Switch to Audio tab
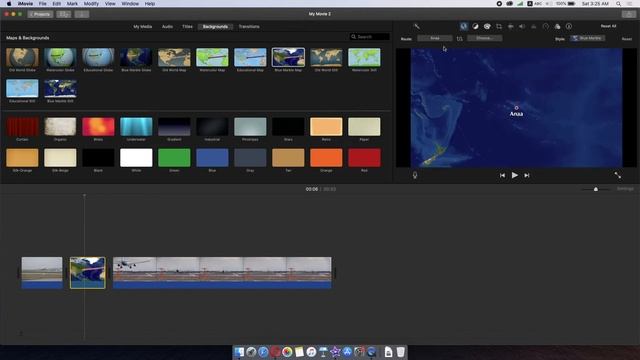Viewport: 640px width, 360px height. [x=167, y=27]
